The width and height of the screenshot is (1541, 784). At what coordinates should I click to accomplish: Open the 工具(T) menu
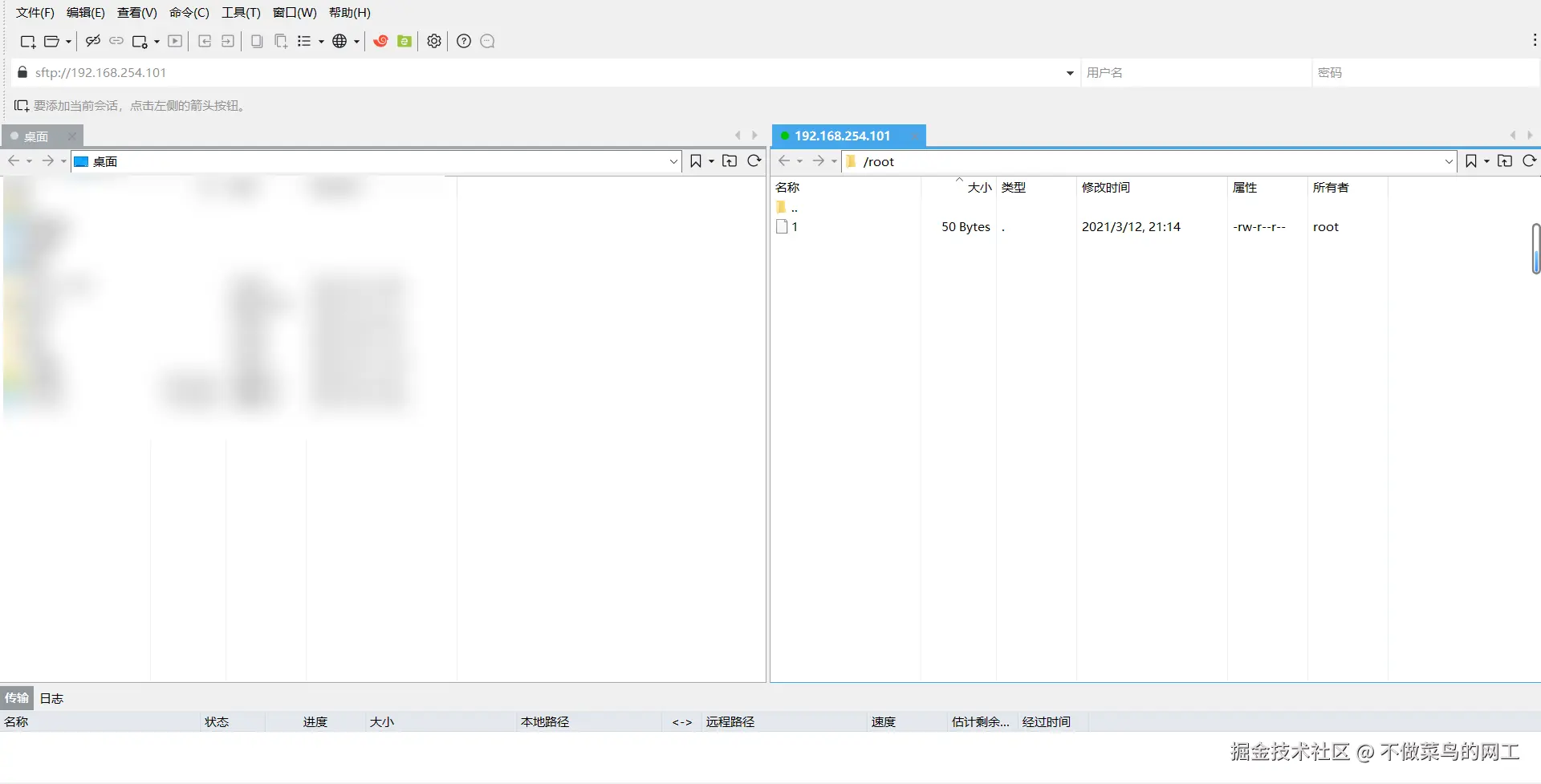(242, 13)
